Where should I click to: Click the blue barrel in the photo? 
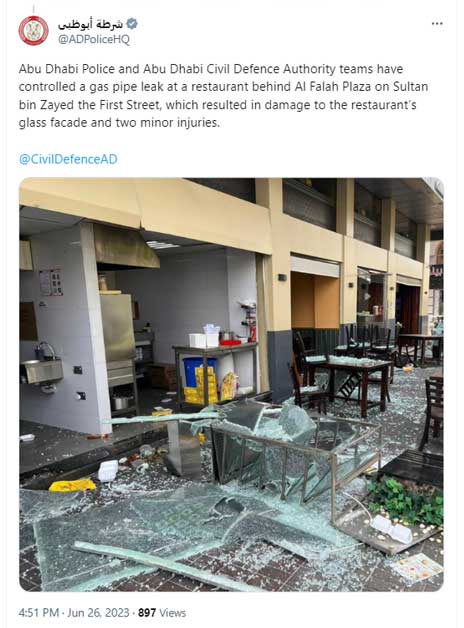click(x=198, y=372)
